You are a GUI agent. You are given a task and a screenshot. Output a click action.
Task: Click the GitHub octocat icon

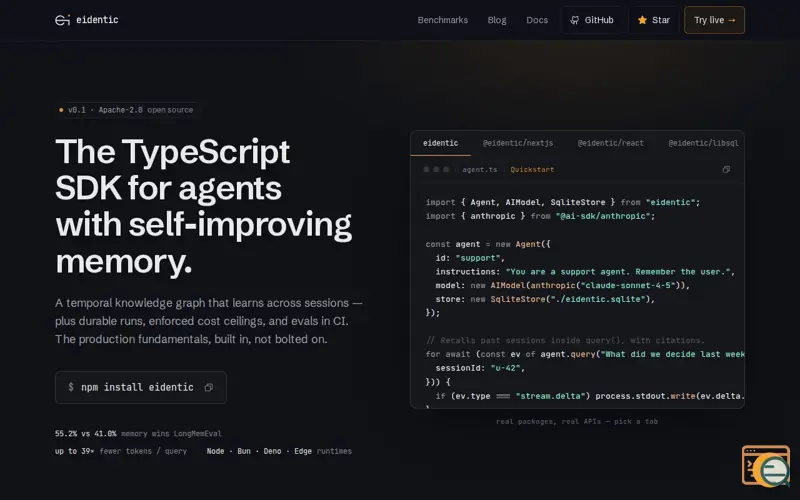click(574, 20)
